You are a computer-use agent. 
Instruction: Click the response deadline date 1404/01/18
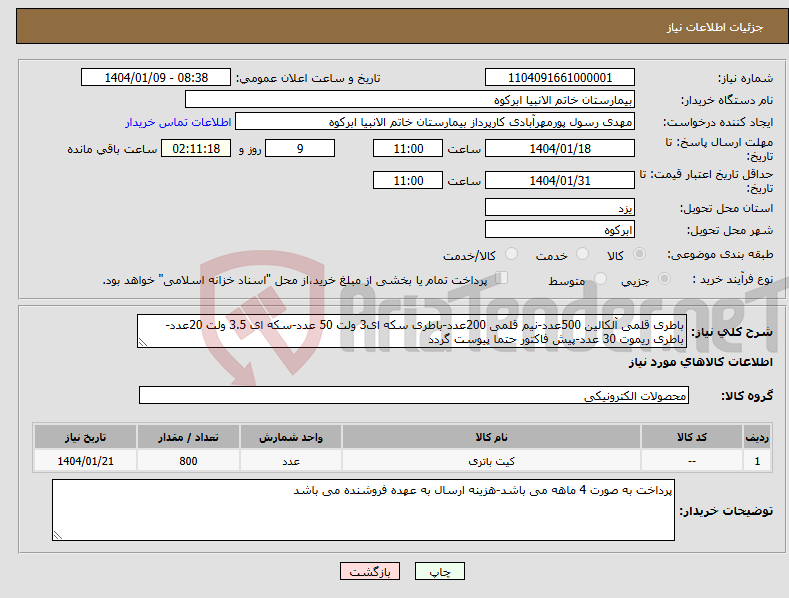pyautogui.click(x=560, y=148)
